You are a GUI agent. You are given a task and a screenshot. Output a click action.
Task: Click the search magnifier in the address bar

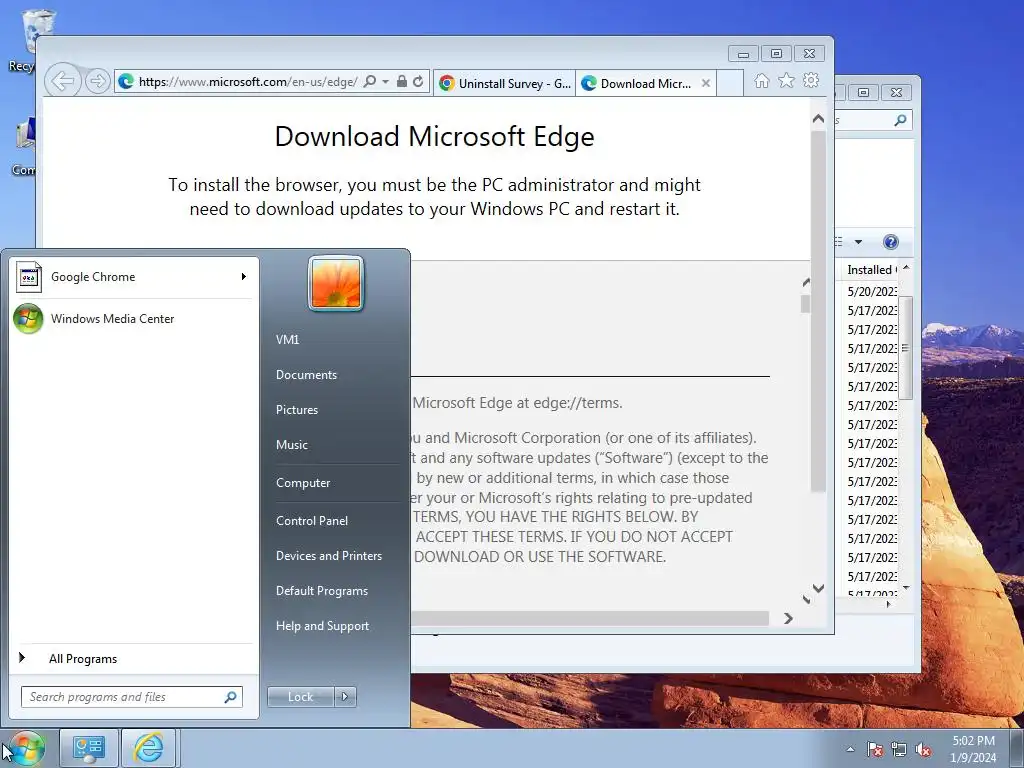point(370,82)
